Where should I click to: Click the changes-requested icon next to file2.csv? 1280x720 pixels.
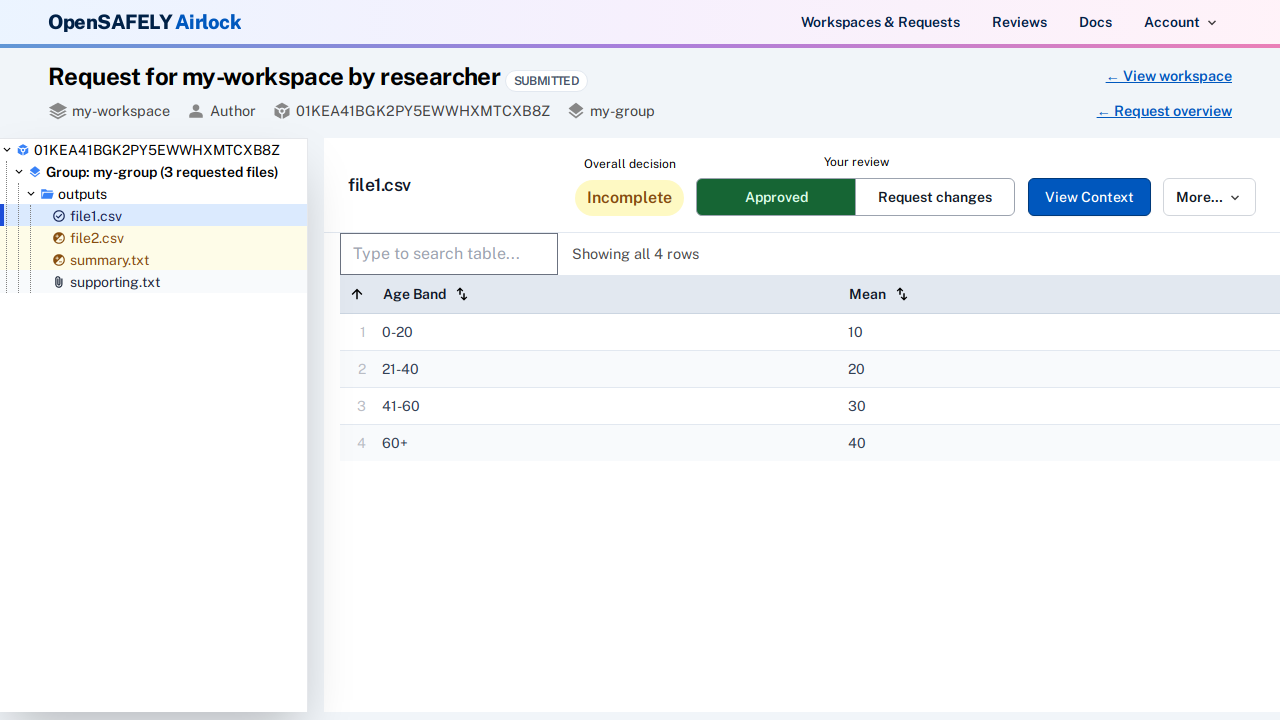click(59, 238)
